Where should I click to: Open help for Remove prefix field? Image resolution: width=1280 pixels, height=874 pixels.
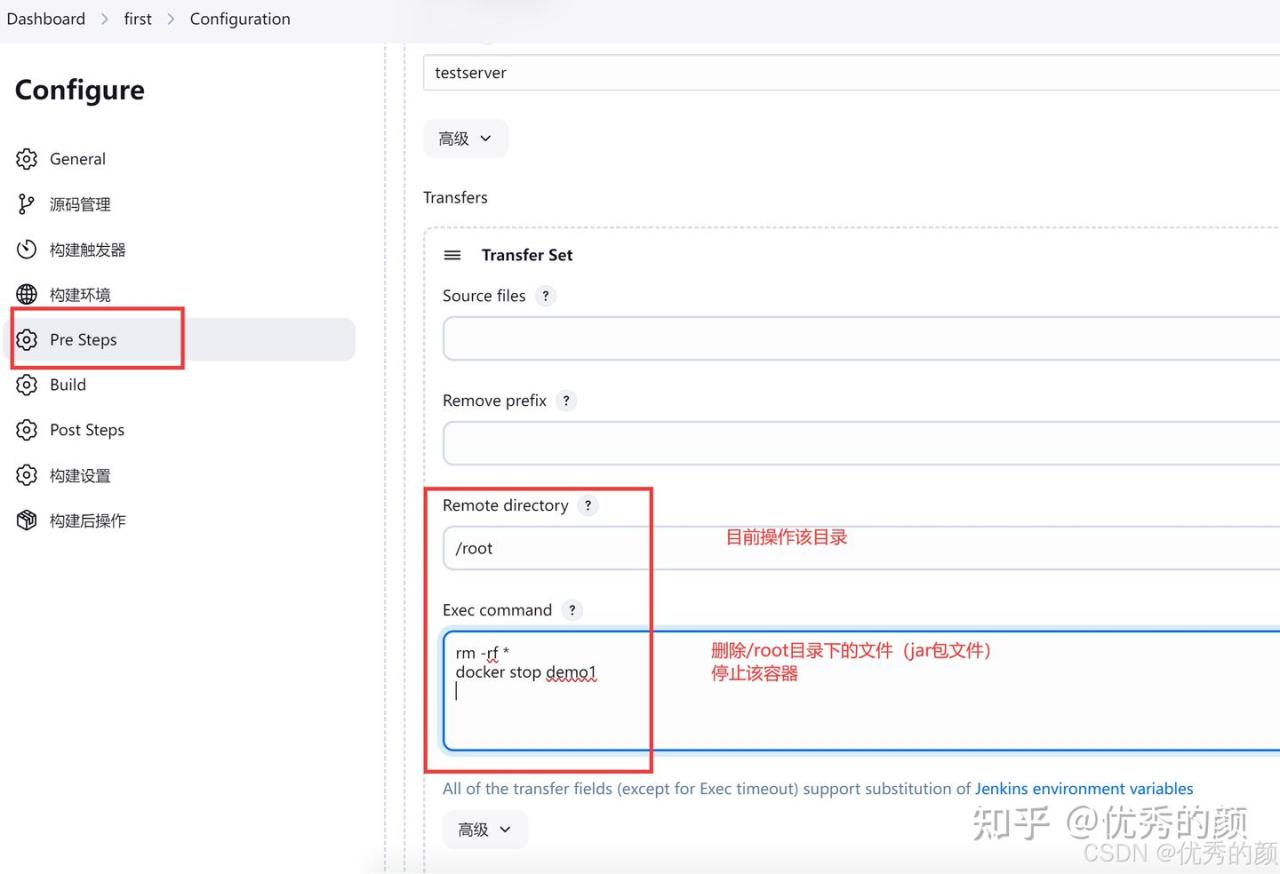[566, 401]
